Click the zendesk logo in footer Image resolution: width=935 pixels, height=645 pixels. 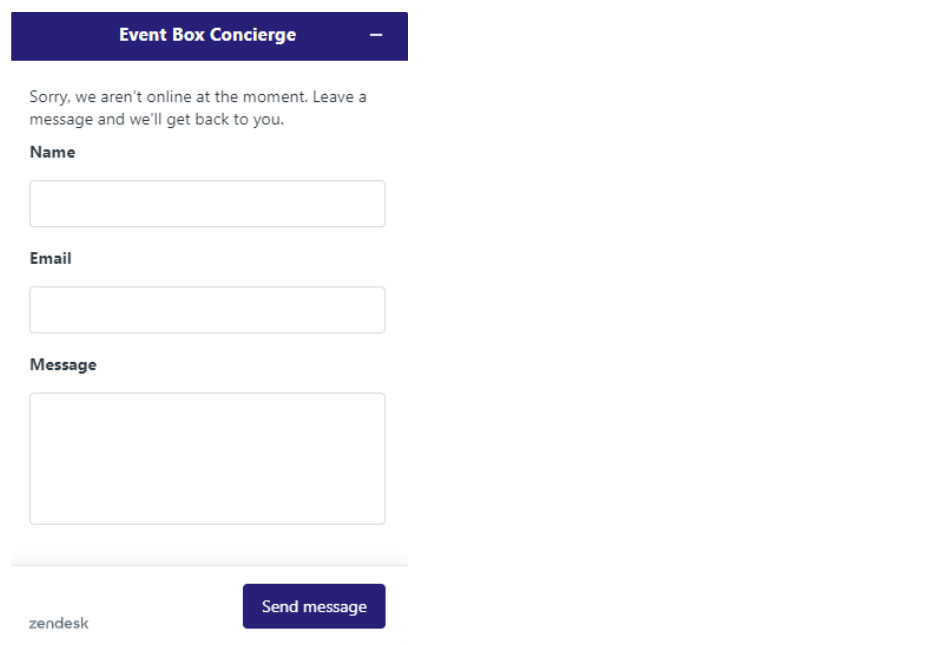coord(59,623)
